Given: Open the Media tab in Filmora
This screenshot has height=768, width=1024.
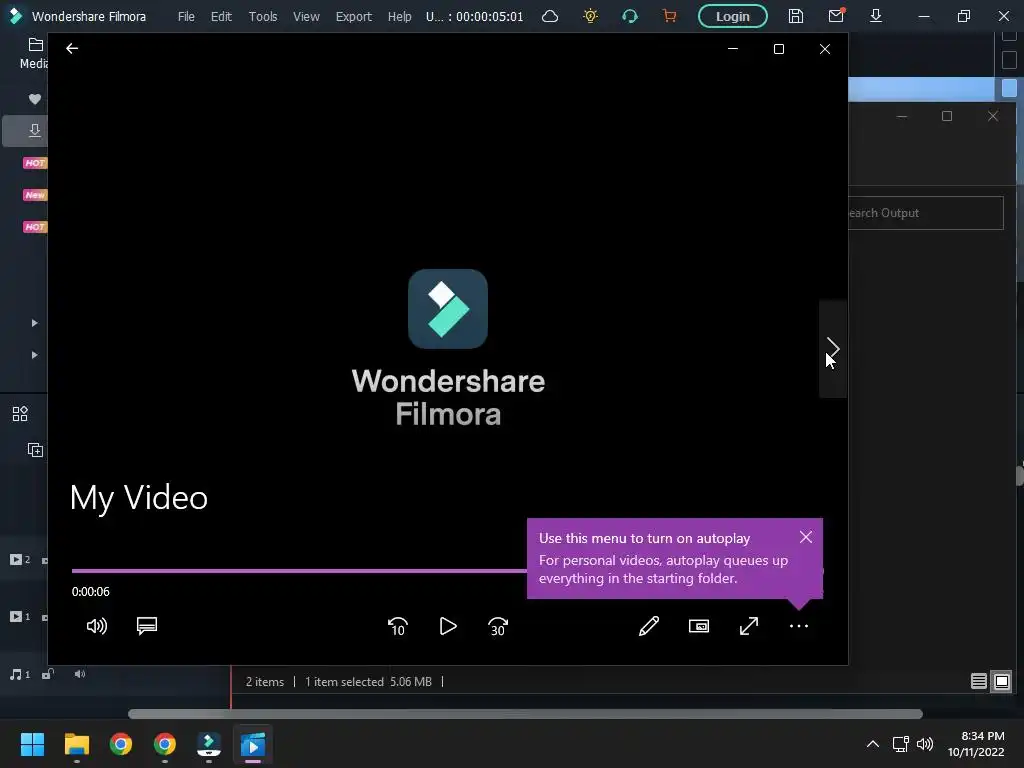Looking at the screenshot, I should pyautogui.click(x=33, y=54).
